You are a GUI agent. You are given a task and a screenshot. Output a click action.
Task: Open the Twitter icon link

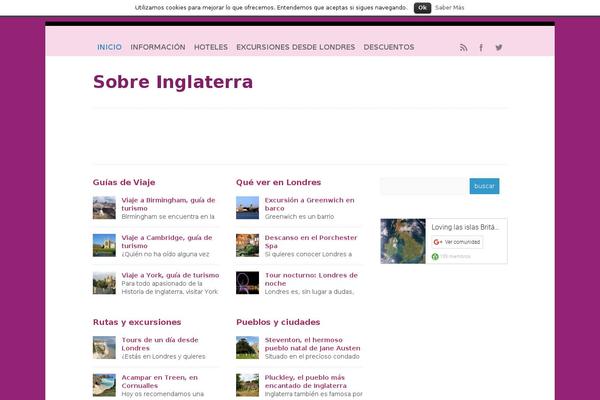tap(499, 47)
